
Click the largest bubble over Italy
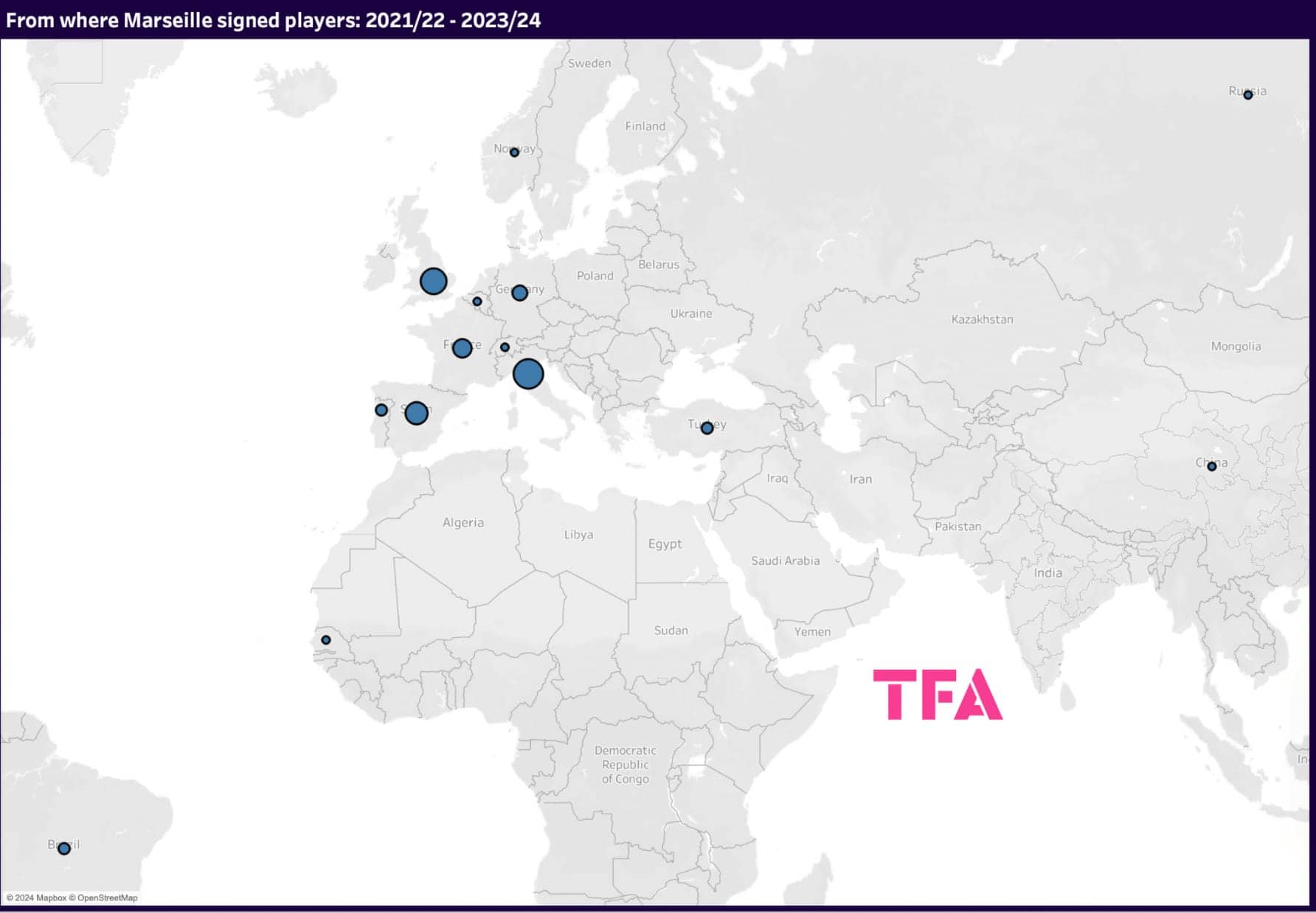coord(528,374)
